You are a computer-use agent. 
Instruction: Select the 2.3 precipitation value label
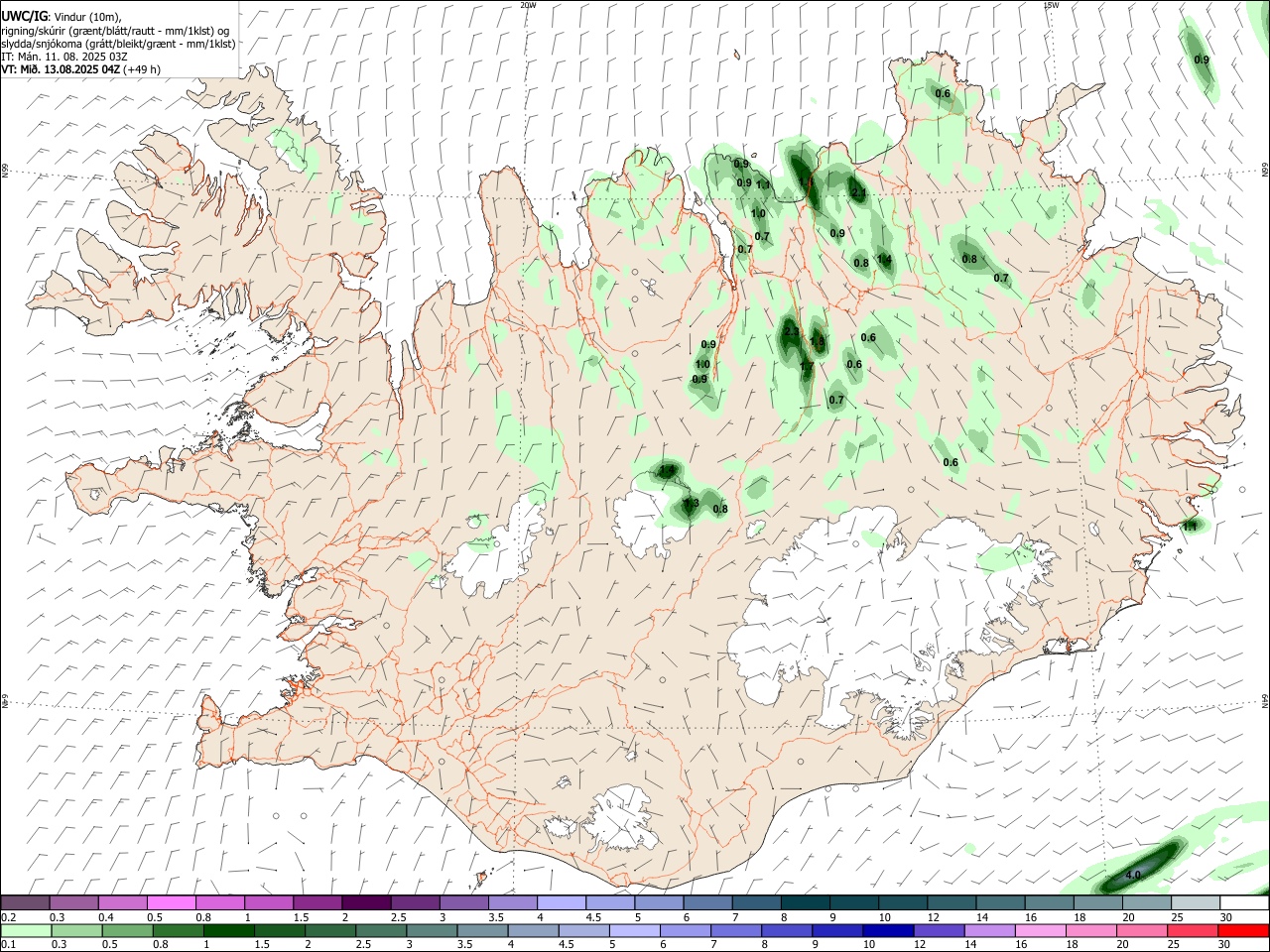(x=792, y=331)
